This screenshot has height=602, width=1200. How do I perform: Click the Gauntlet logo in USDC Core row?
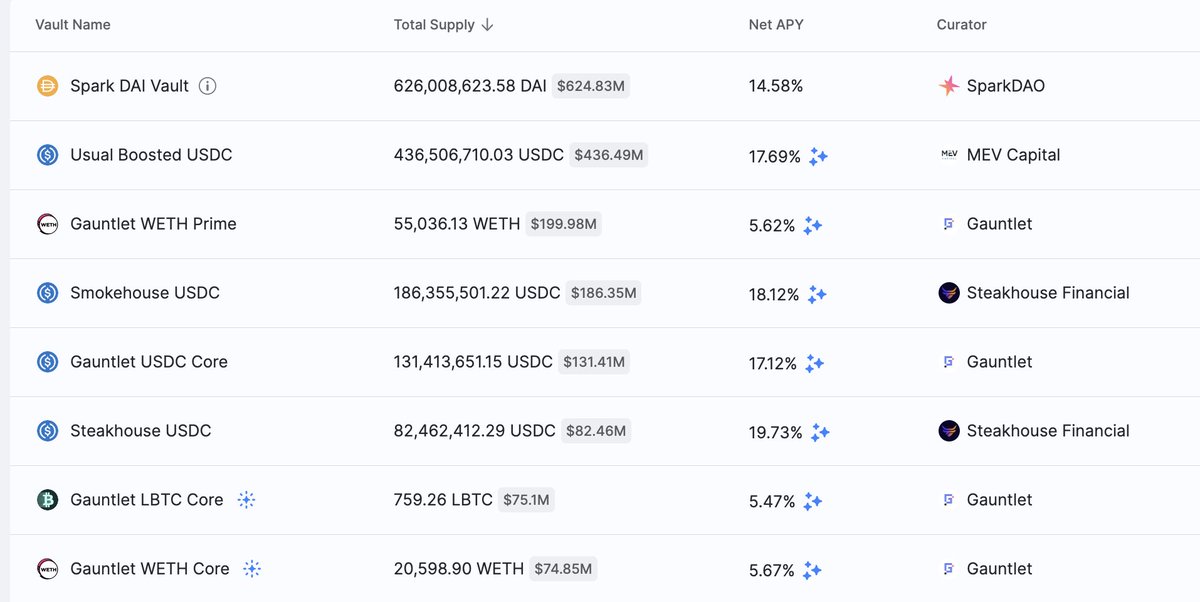[x=949, y=362]
